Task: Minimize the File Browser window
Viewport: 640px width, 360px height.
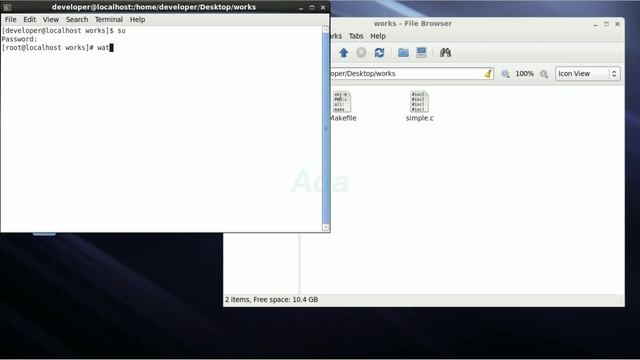Action: pyautogui.click(x=596, y=24)
